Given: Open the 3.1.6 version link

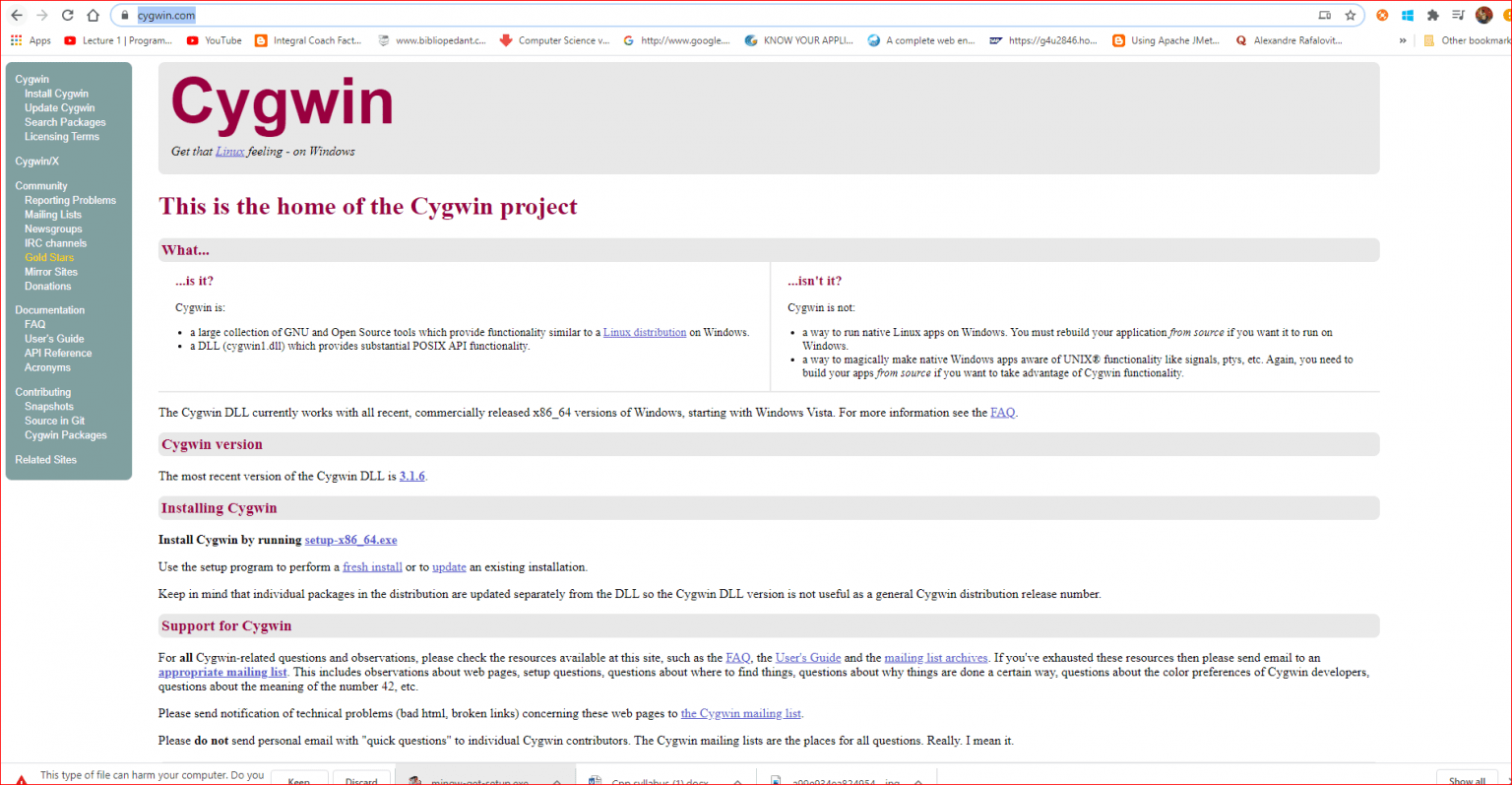Looking at the screenshot, I should [411, 476].
